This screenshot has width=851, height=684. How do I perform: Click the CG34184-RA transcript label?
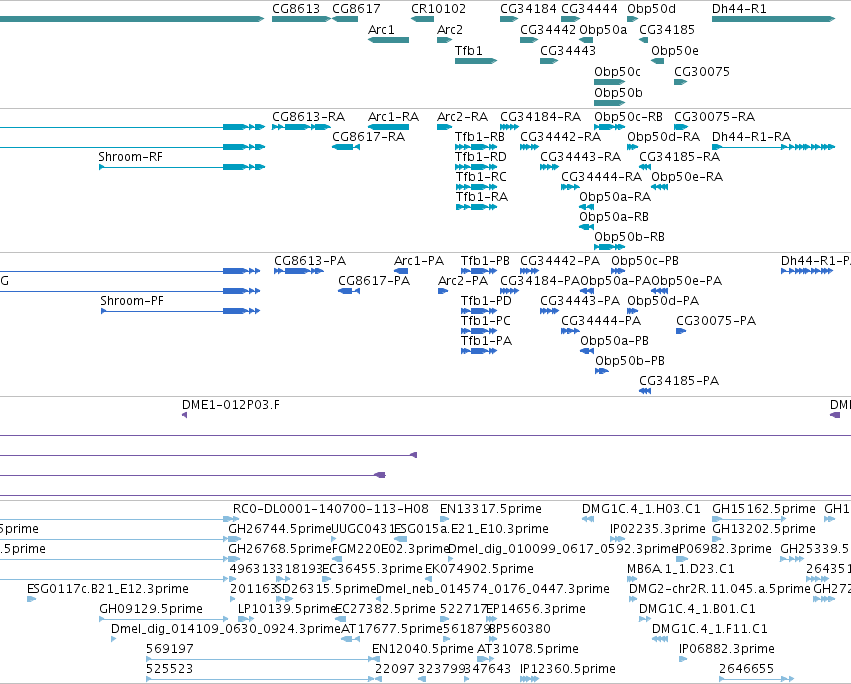tap(540, 117)
